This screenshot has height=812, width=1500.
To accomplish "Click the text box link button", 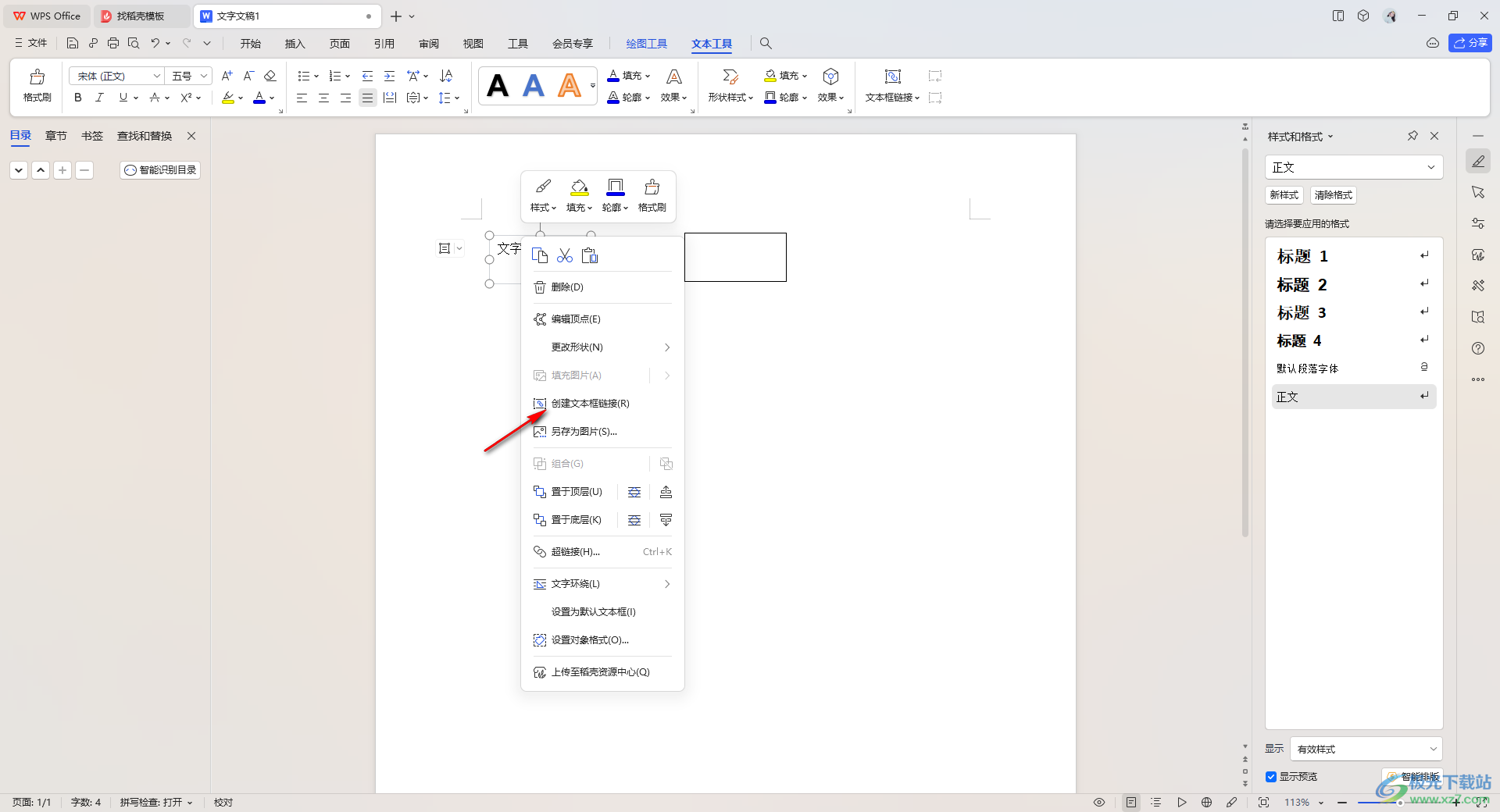I will tap(892, 85).
